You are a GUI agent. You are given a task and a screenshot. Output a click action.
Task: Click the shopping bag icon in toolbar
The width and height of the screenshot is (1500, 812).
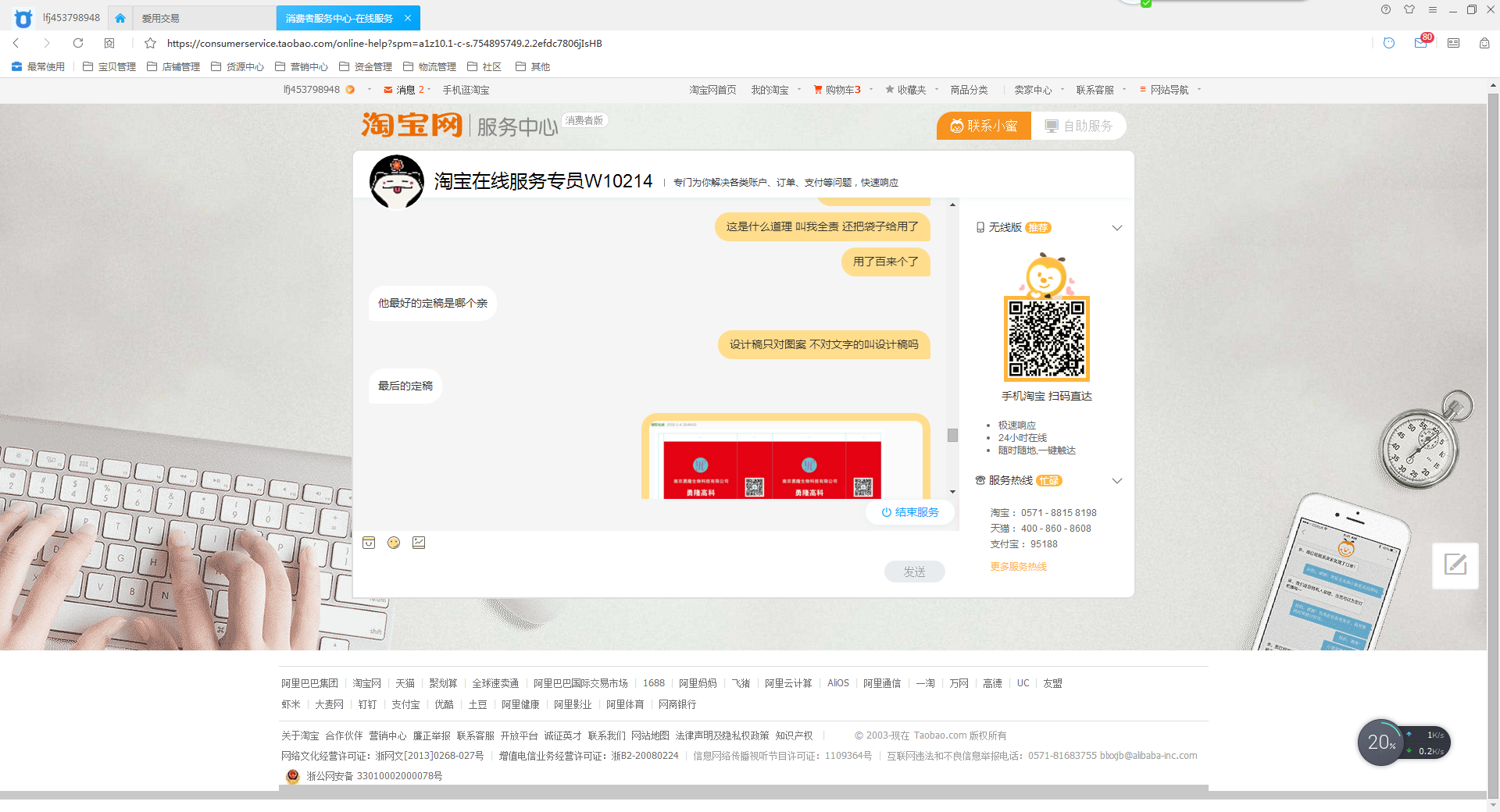pyautogui.click(x=1484, y=43)
